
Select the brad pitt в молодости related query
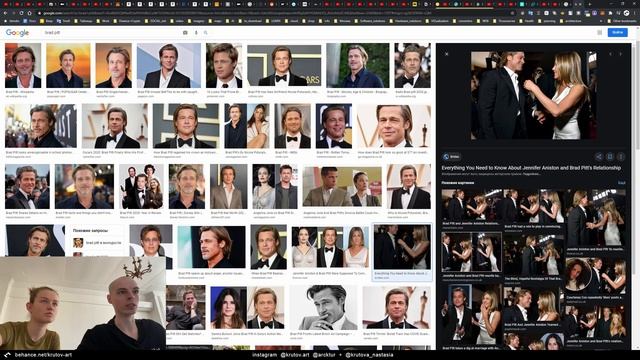pyautogui.click(x=98, y=242)
